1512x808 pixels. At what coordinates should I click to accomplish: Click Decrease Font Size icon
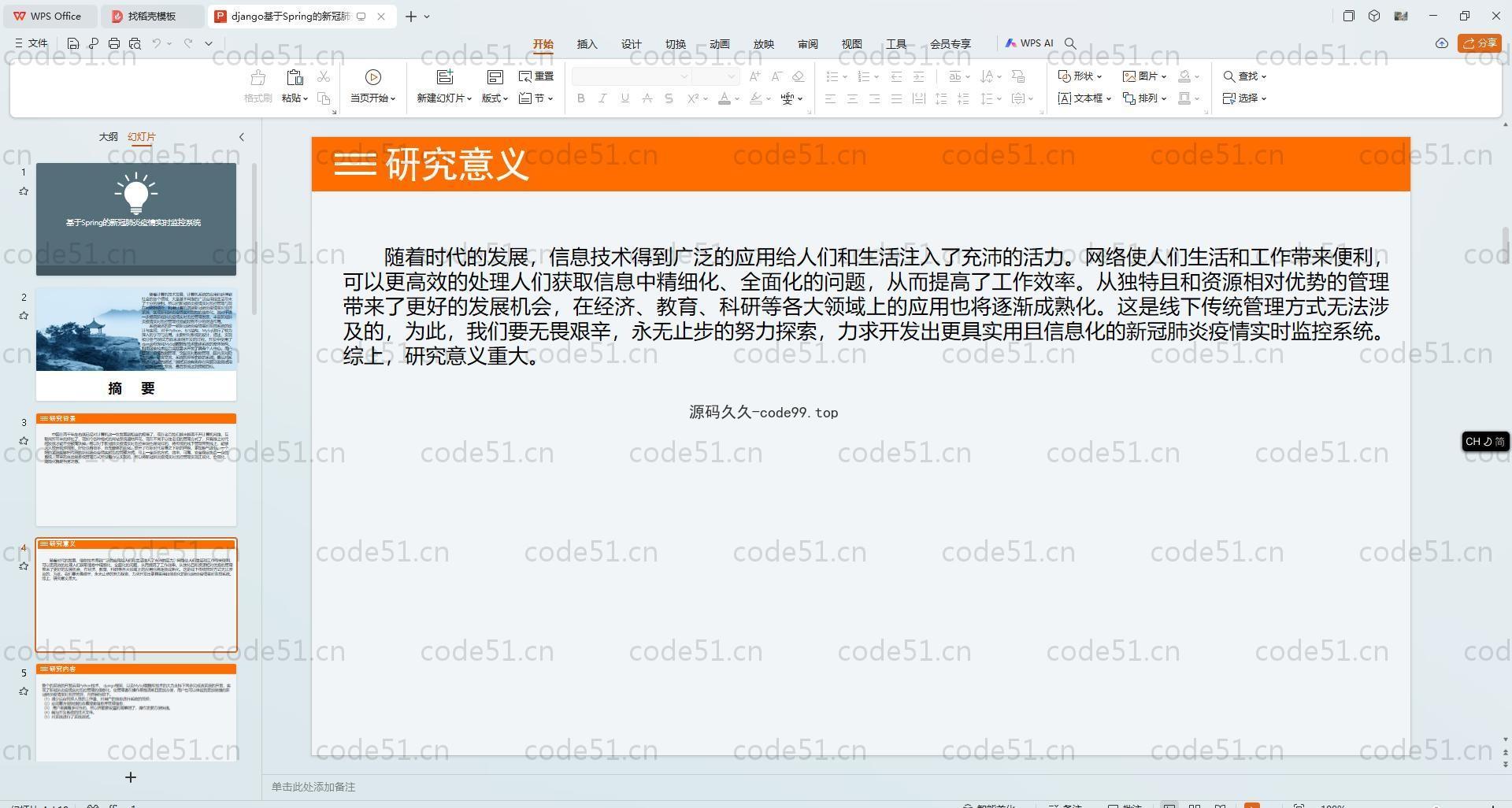click(x=776, y=76)
